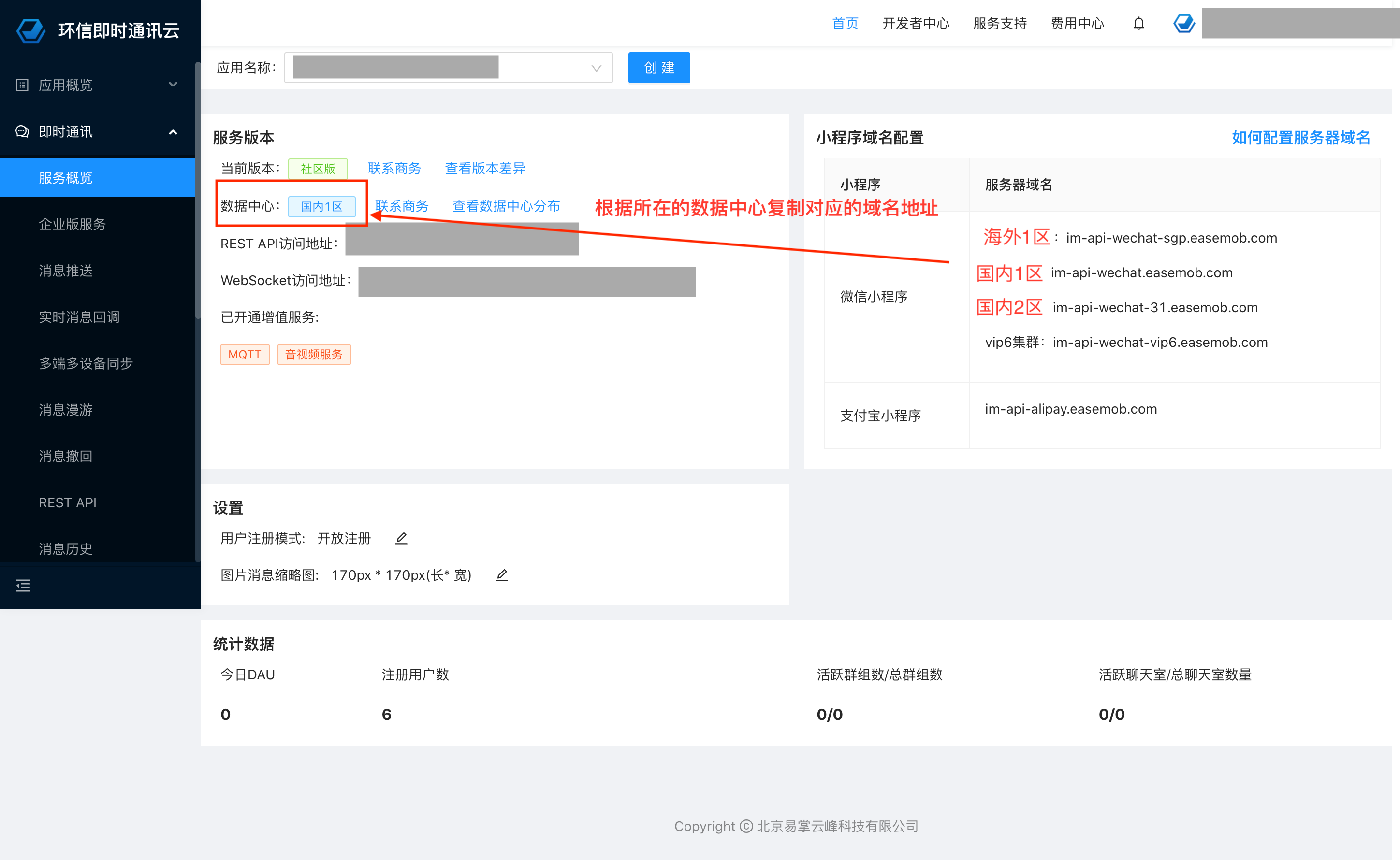
Task: Click the grayed-out WebSocket访问地址 value
Action: pyautogui.click(x=527, y=282)
